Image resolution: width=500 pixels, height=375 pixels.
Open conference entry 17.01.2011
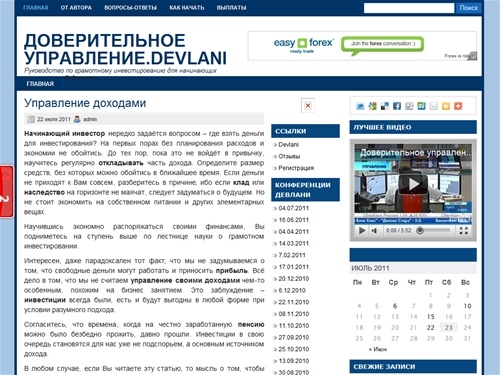click(293, 267)
